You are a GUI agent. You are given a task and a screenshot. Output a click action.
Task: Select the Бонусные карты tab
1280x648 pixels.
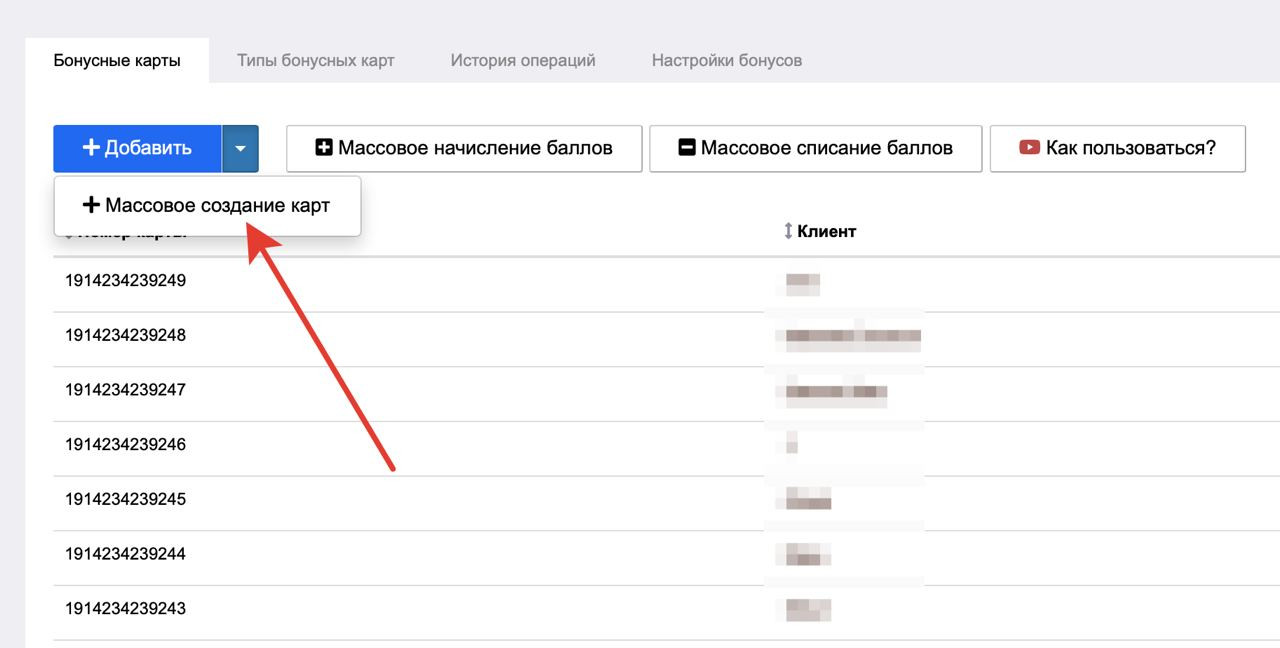pyautogui.click(x=117, y=60)
